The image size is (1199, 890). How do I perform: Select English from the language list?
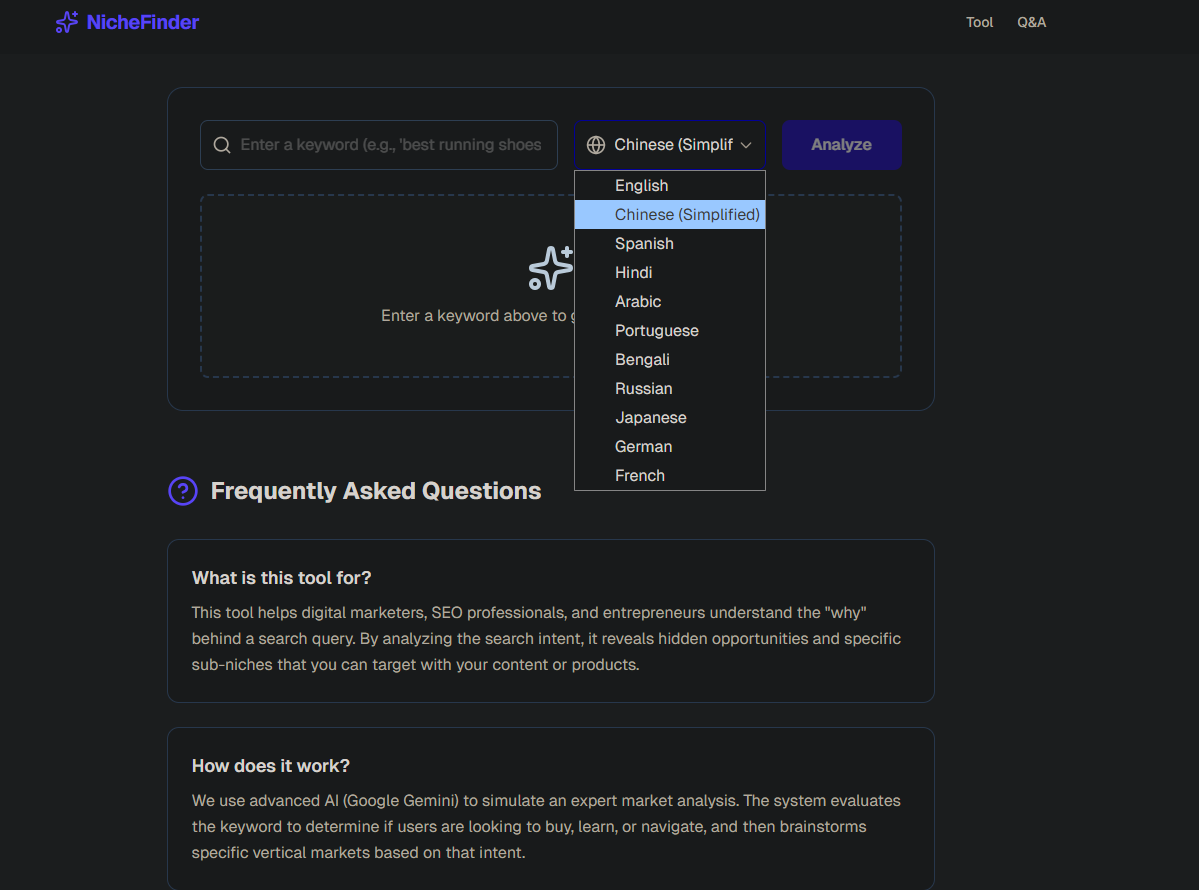tap(641, 186)
